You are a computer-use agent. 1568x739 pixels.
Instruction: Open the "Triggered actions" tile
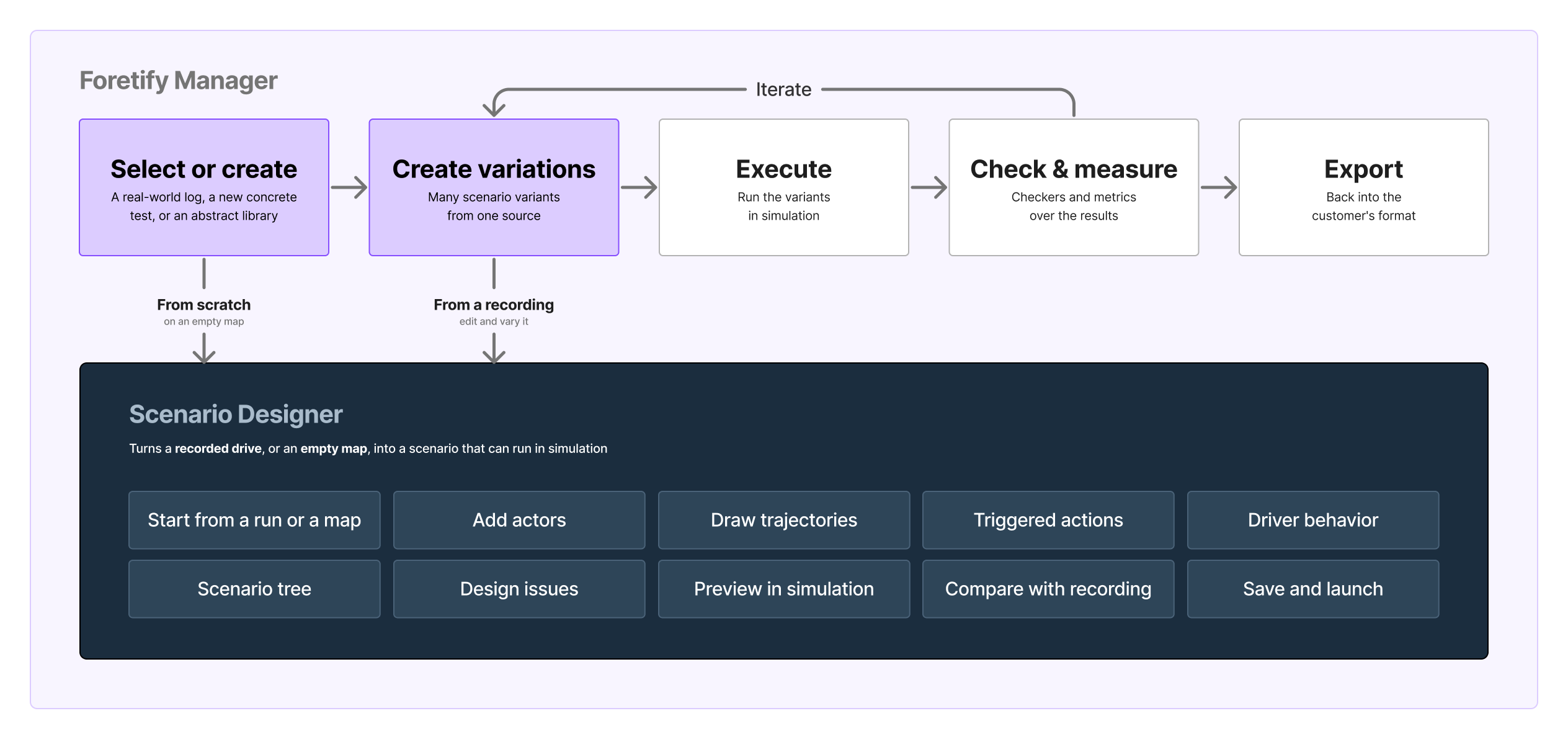click(x=1048, y=520)
